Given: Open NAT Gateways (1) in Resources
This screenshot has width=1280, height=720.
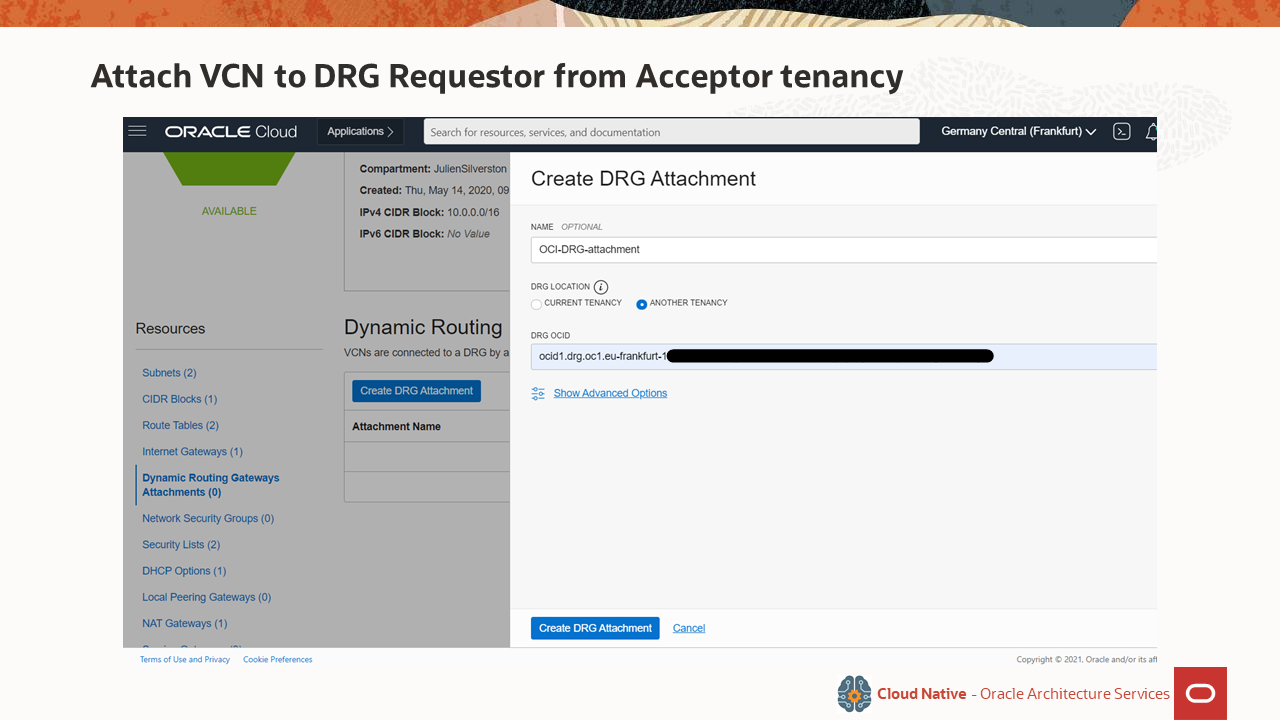Looking at the screenshot, I should click(x=185, y=623).
